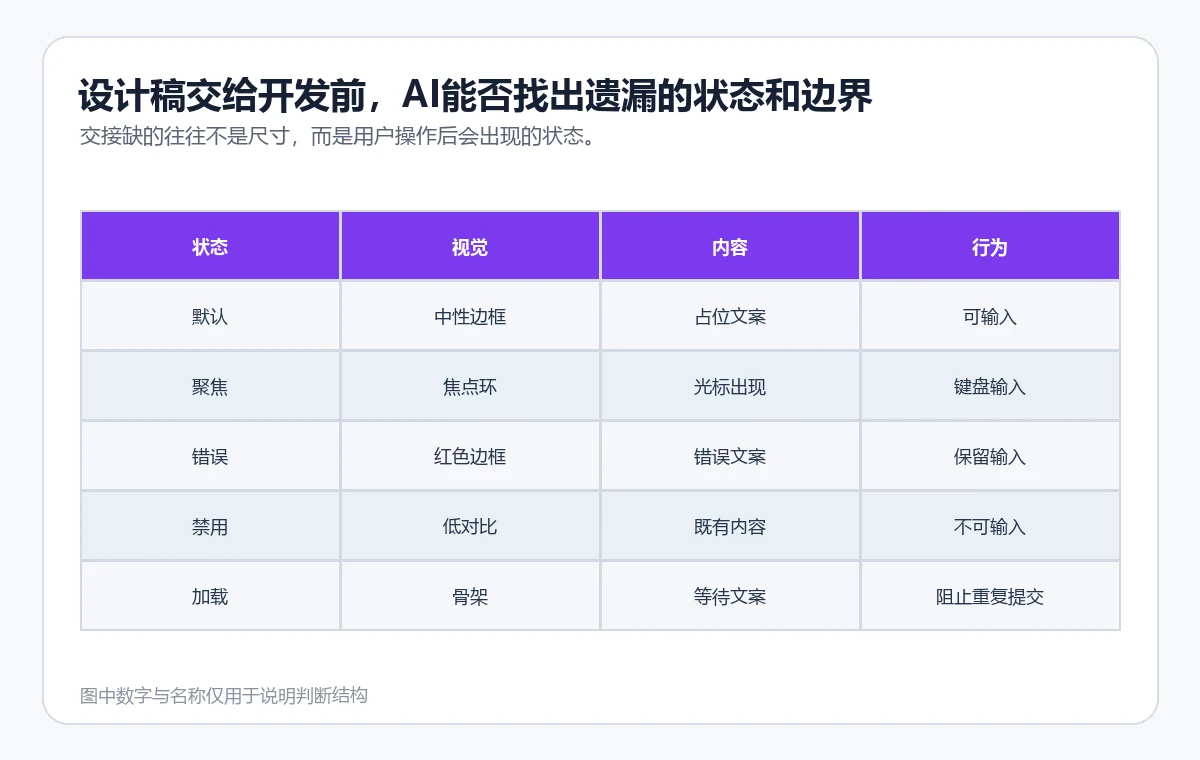The width and height of the screenshot is (1200, 760).
Task: Click the 等待文案 cell
Action: (x=730, y=596)
